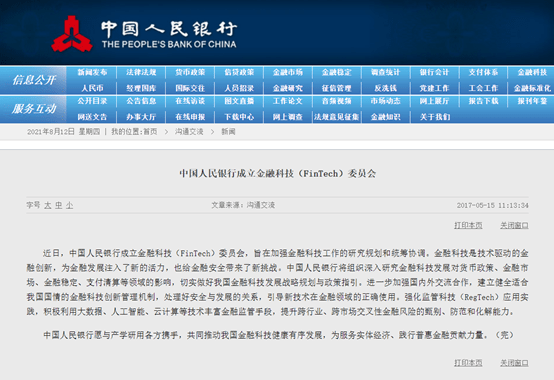
Task: Open the 支付体系 section
Action: 483,72
